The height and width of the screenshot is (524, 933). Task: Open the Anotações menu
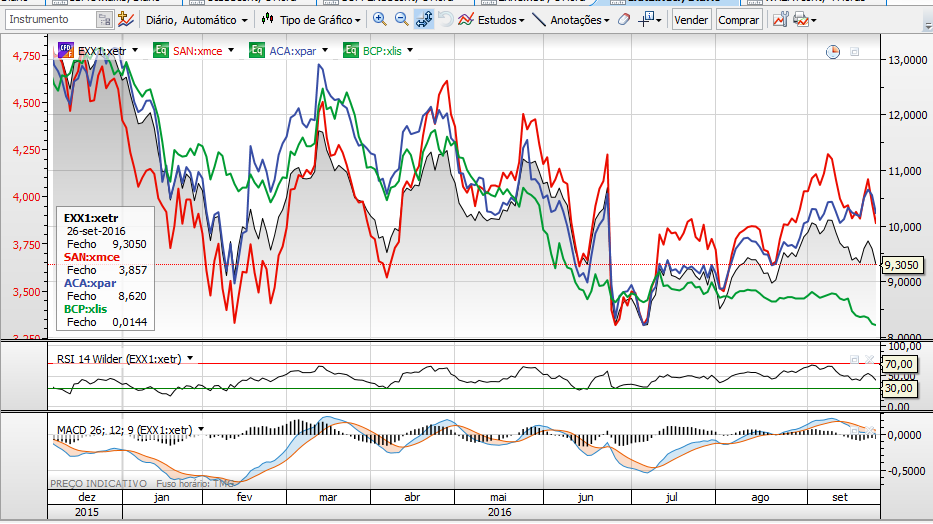[569, 20]
